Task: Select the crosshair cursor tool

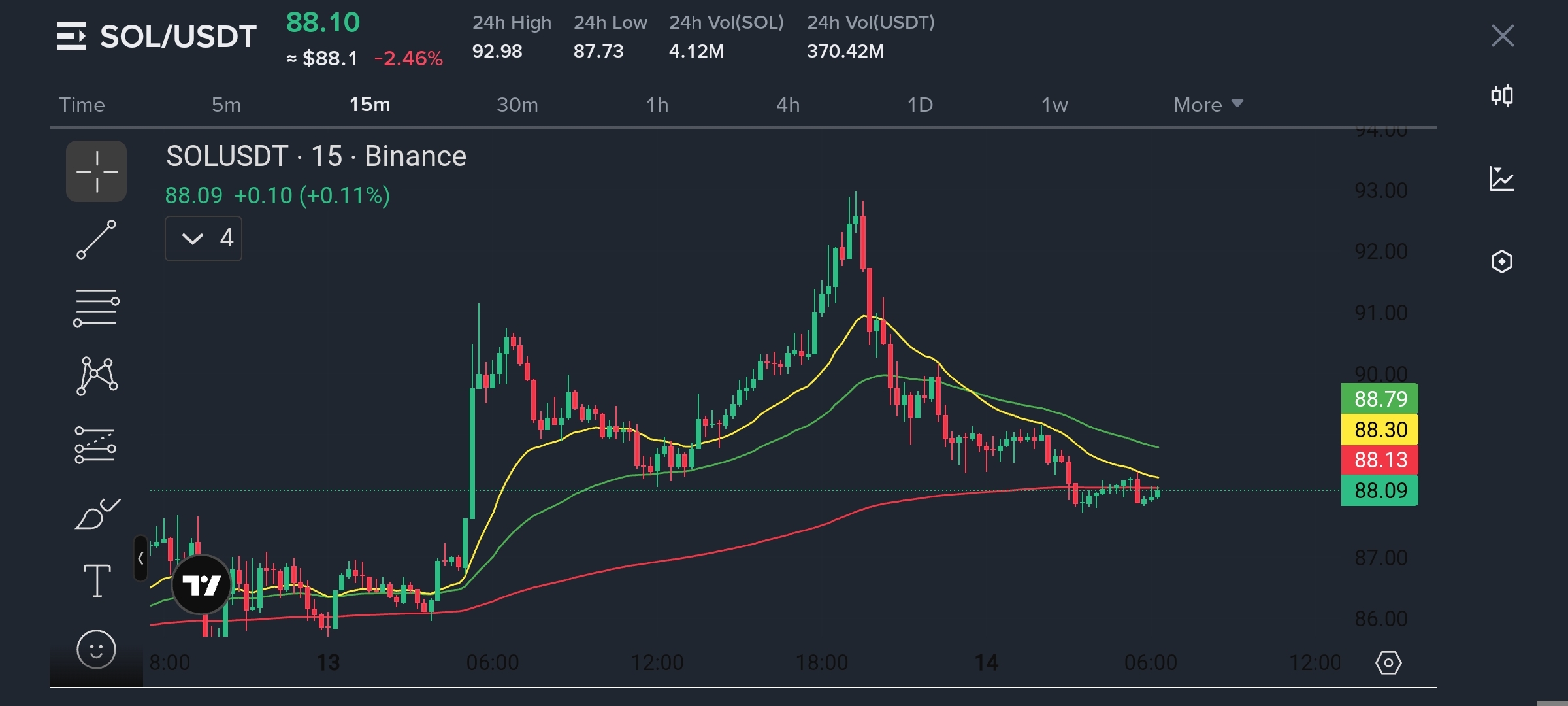Action: pos(96,171)
